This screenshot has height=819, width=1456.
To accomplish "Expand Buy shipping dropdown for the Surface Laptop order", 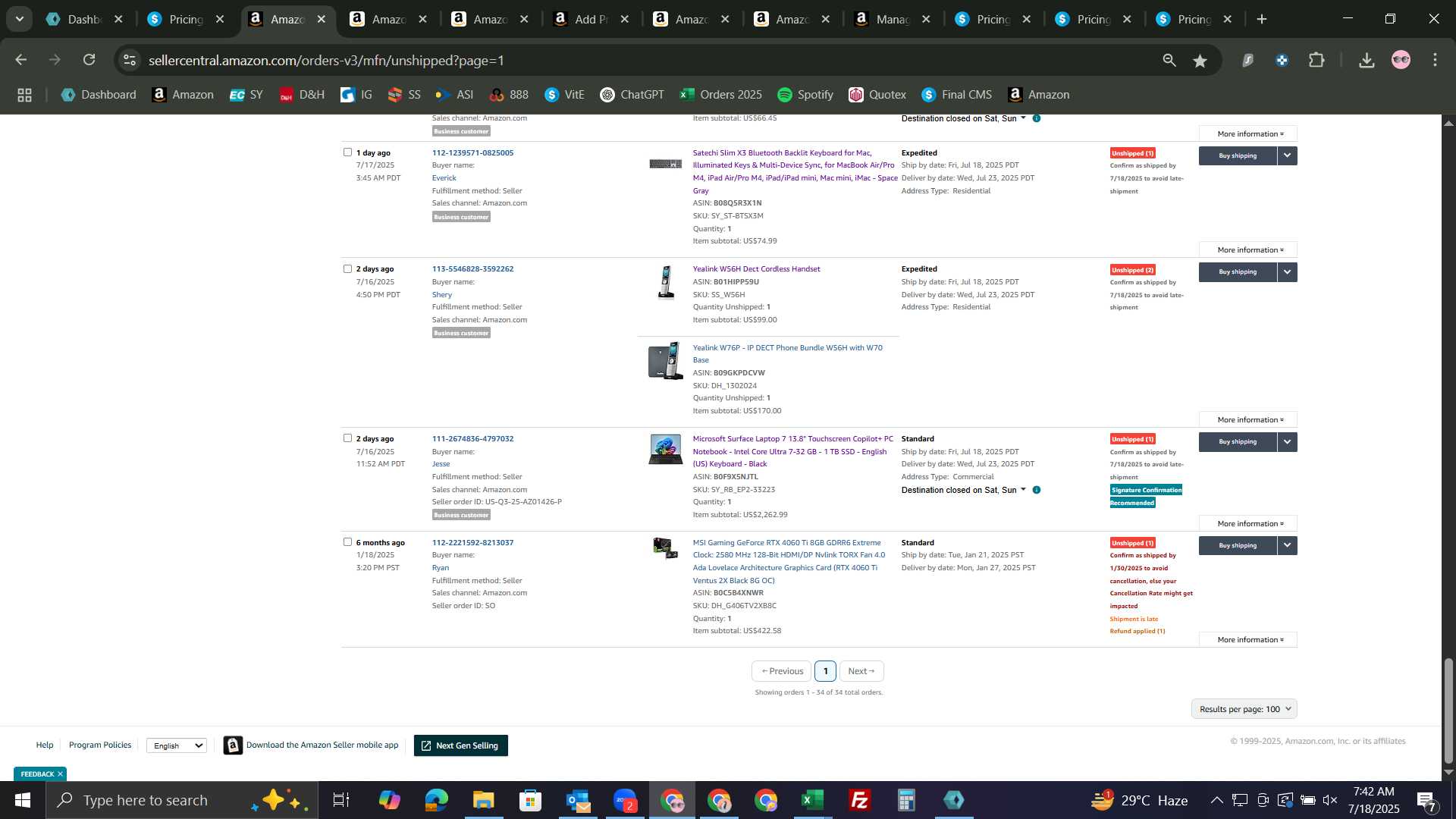I will tap(1287, 441).
